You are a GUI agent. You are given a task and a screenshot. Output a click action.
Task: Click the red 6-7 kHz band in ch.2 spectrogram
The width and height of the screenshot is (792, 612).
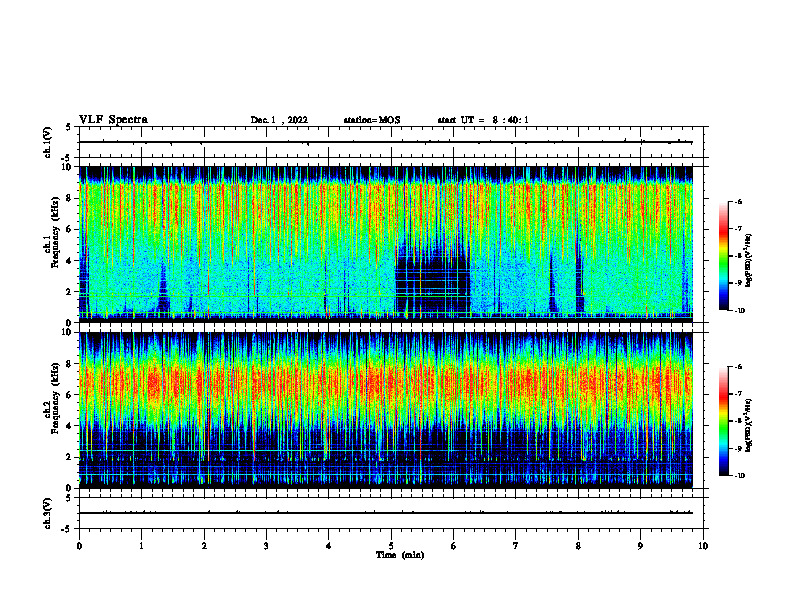tap(386, 381)
